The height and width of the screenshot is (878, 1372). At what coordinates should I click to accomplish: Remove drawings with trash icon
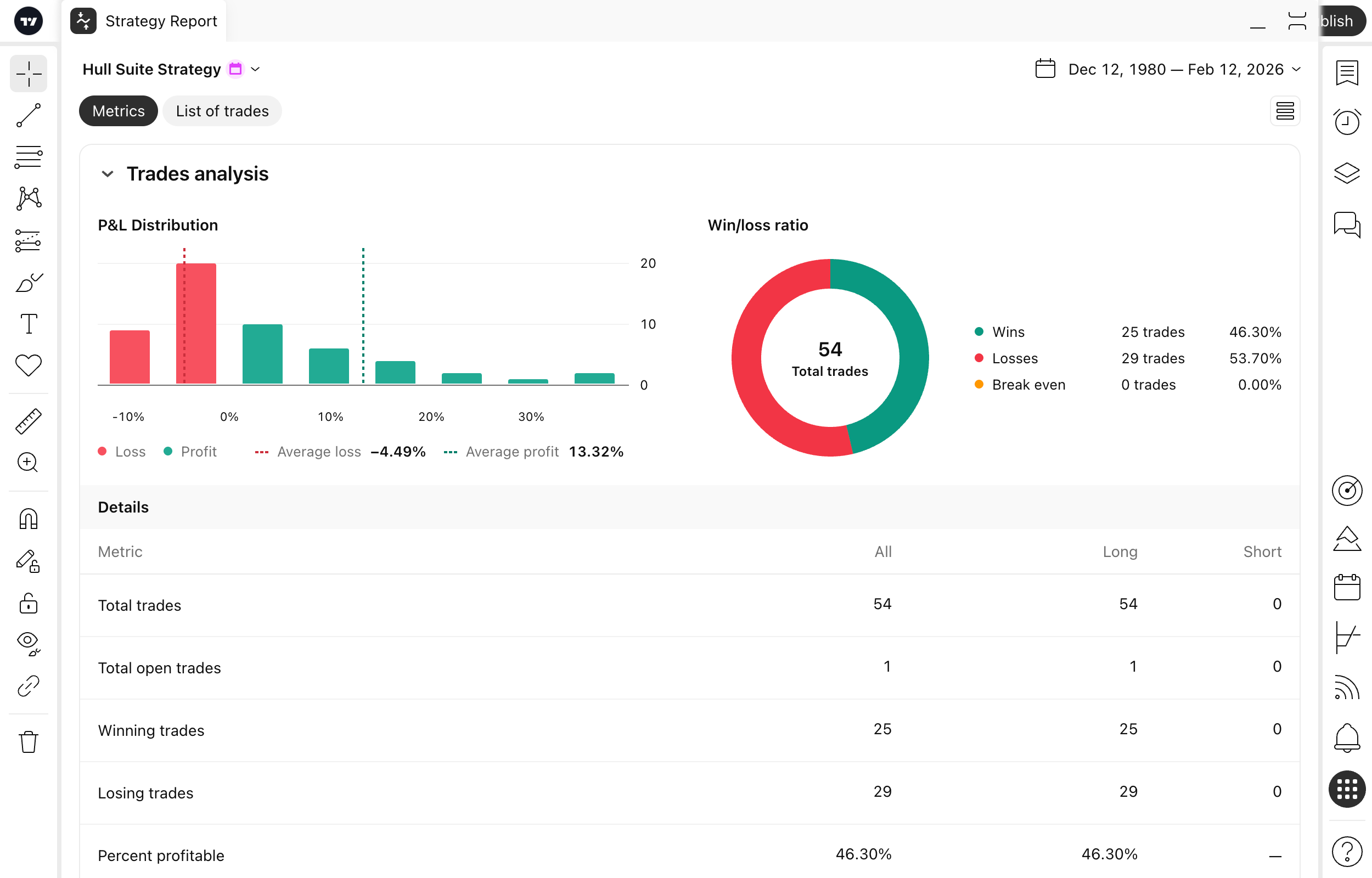[x=29, y=742]
